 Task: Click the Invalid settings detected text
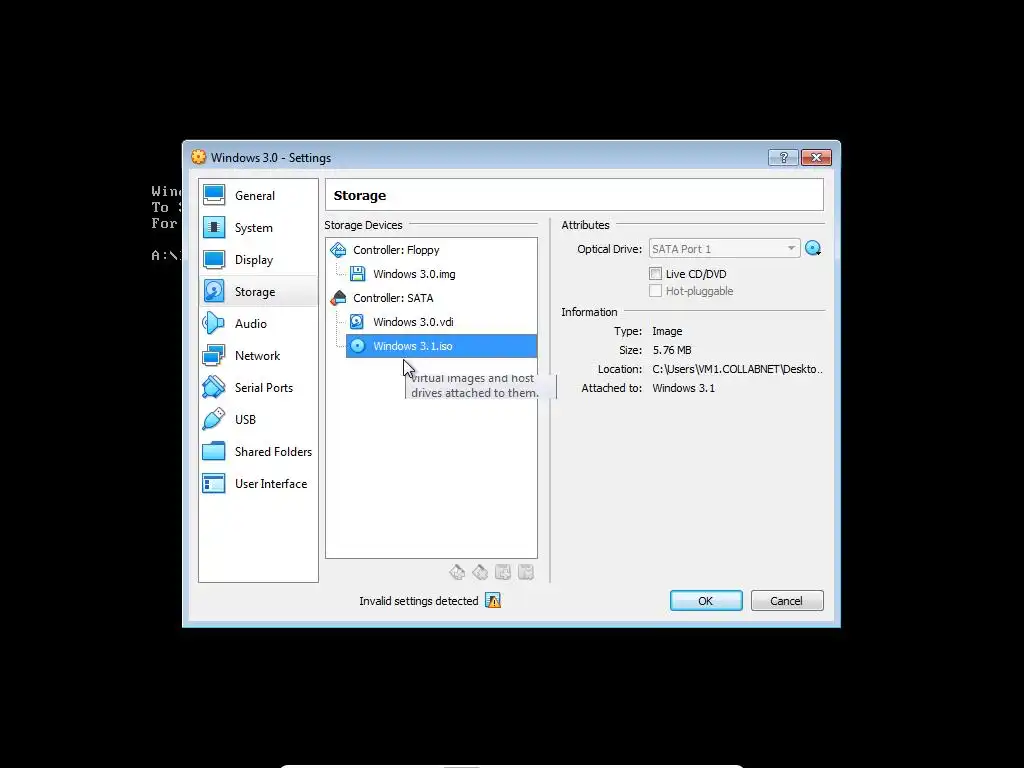pos(419,601)
